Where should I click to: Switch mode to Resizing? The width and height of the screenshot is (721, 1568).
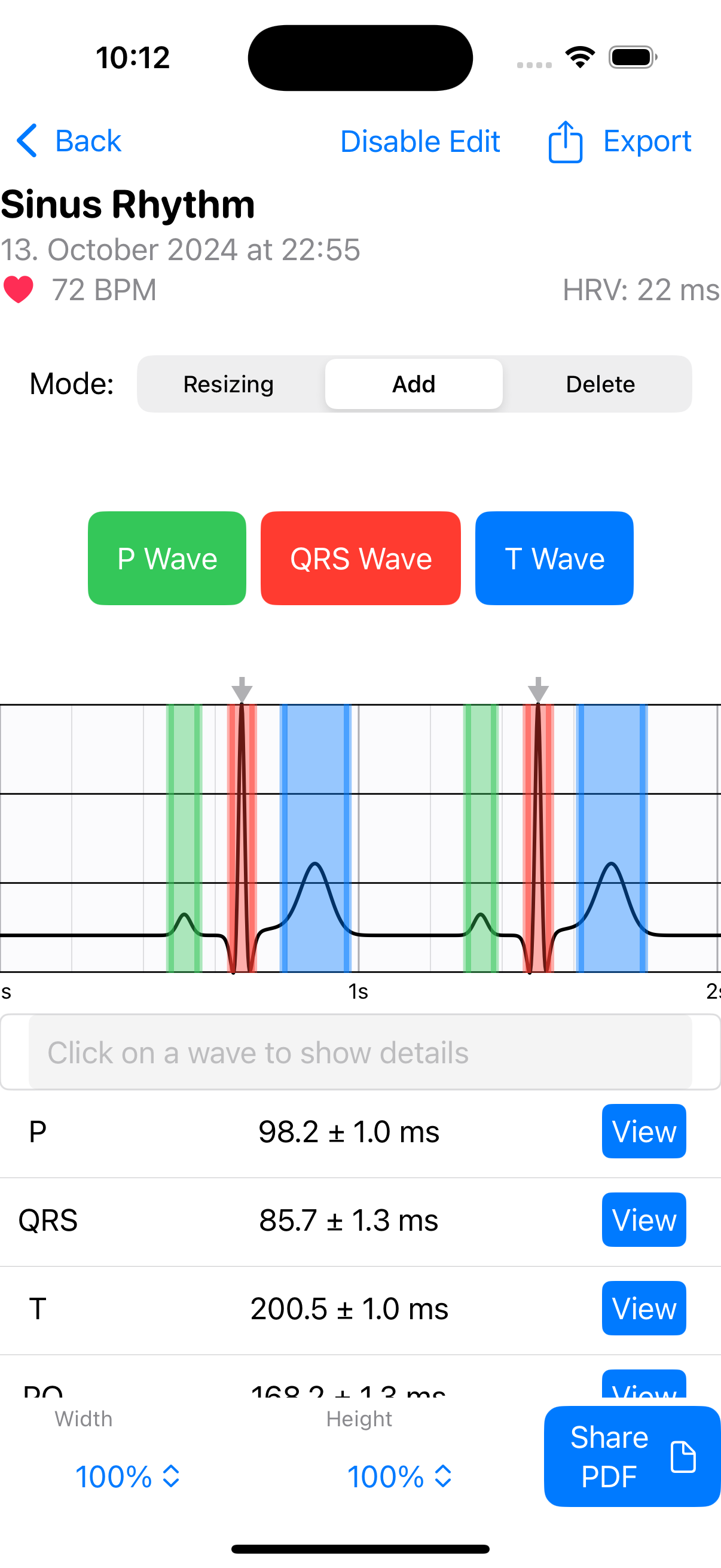click(x=229, y=384)
